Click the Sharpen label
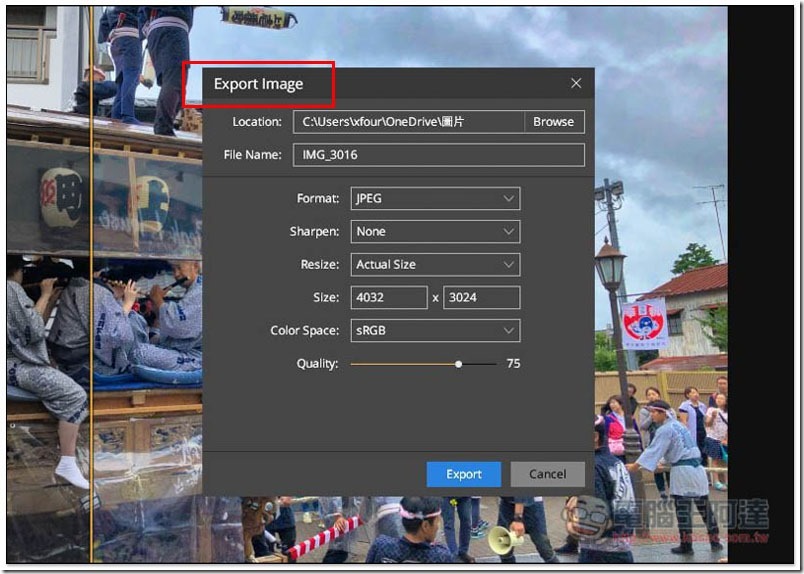The image size is (804, 574). tap(314, 231)
